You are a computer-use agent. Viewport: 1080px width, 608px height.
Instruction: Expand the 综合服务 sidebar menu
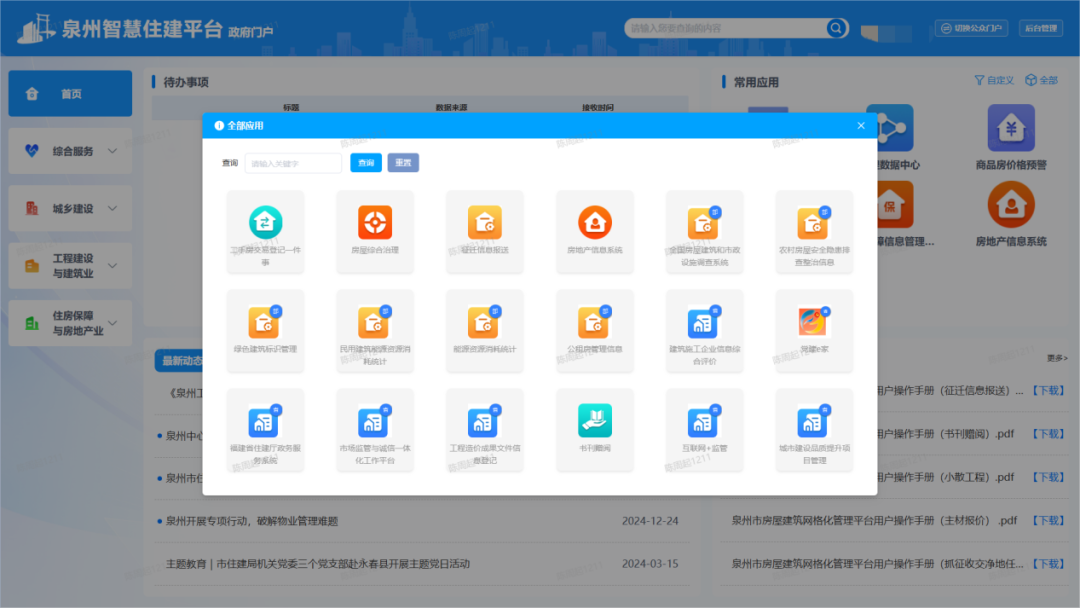[71, 151]
